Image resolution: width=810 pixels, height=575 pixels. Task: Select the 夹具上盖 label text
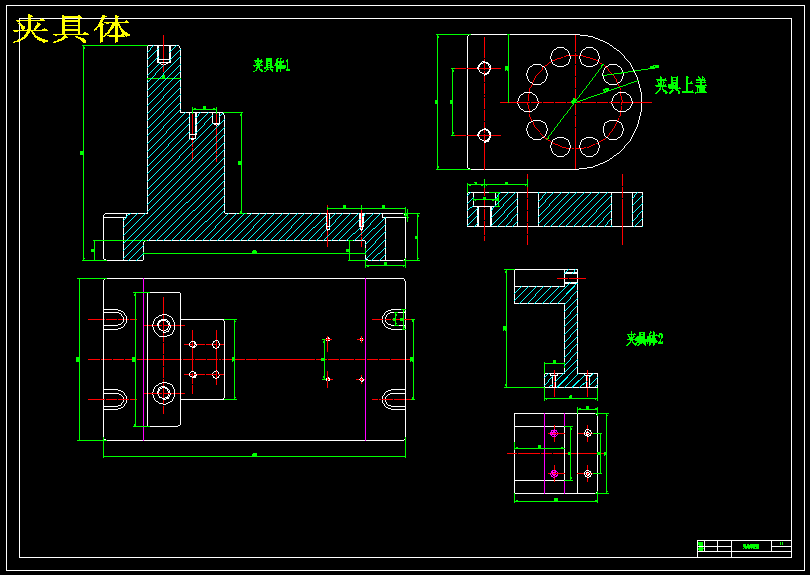coord(681,85)
